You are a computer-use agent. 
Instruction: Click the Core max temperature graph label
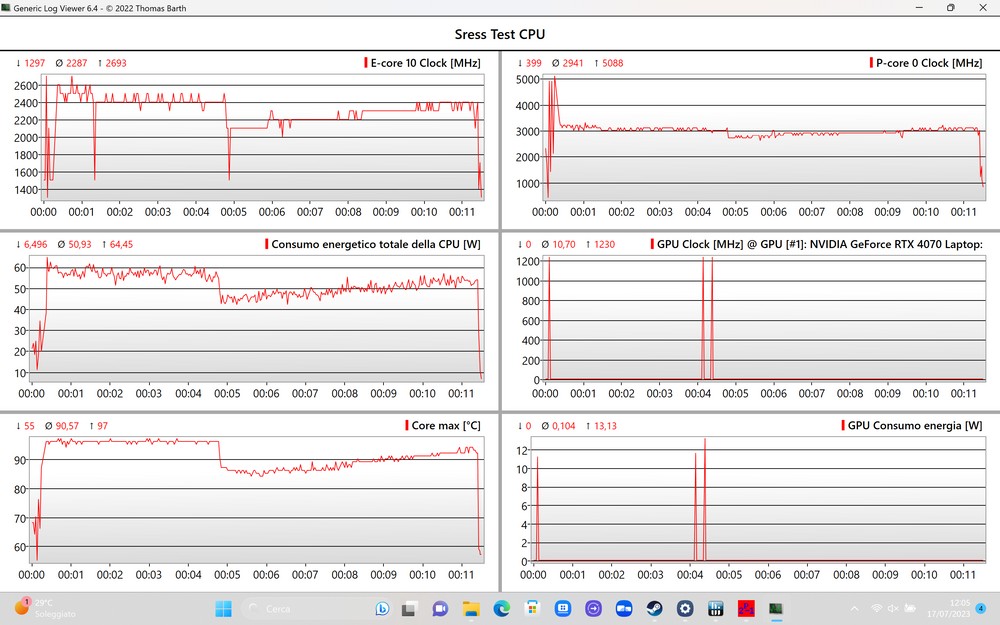click(x=446, y=426)
